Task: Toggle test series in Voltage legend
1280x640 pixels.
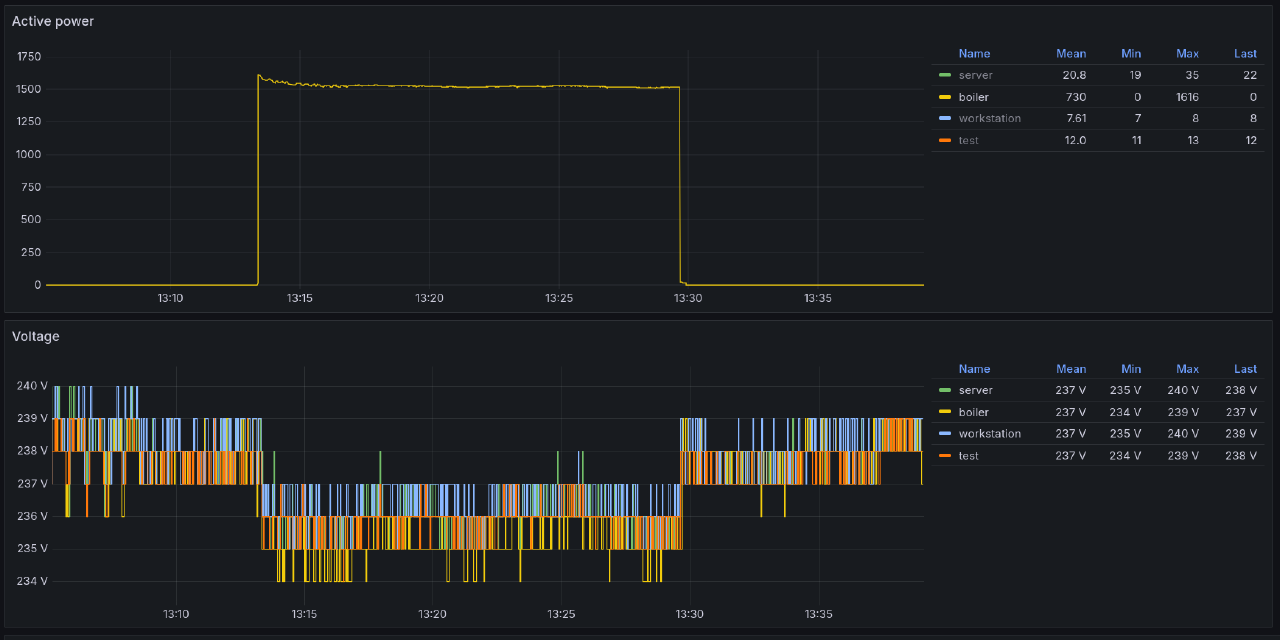Action: coord(968,456)
